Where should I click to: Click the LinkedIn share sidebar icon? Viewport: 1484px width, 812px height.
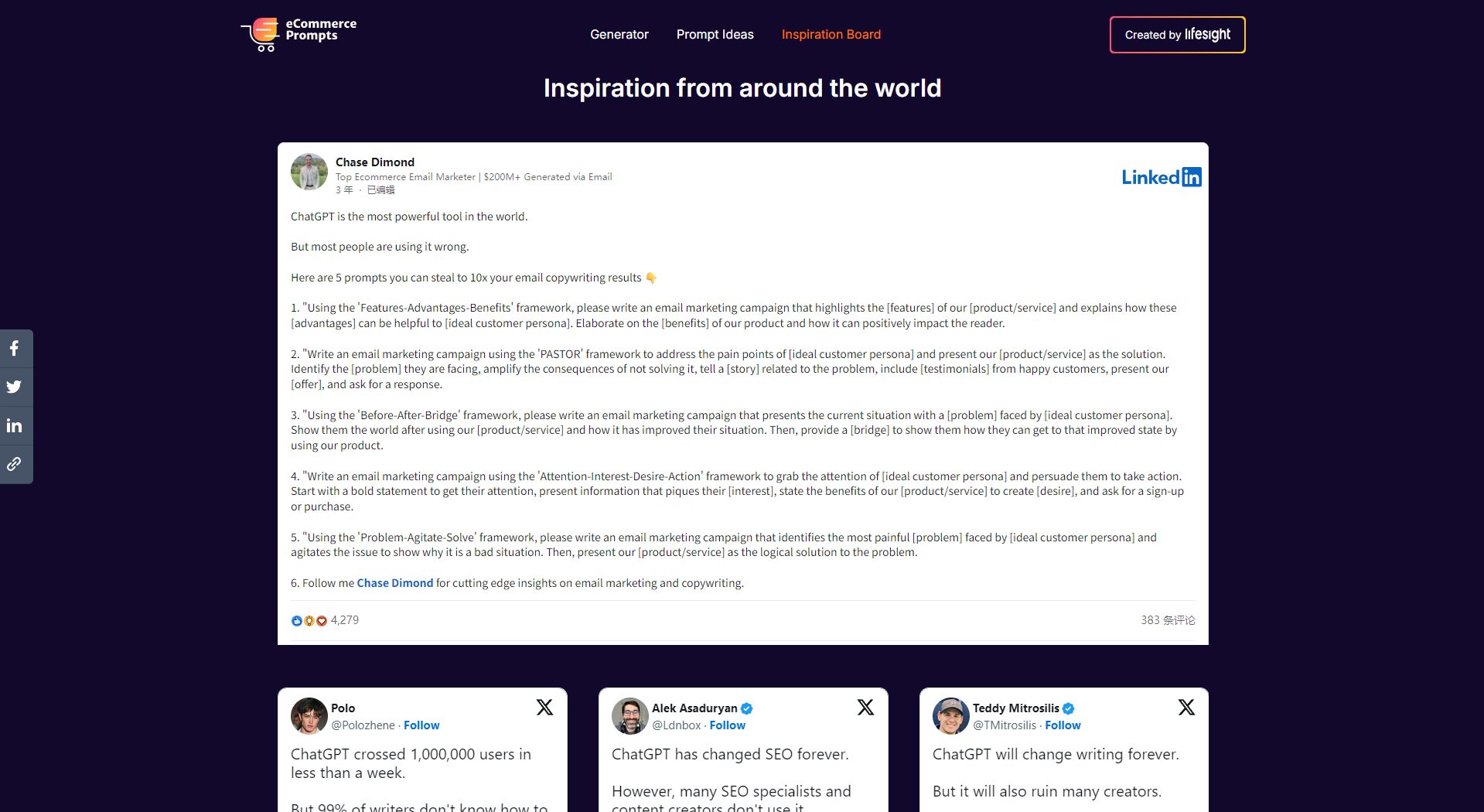point(15,426)
